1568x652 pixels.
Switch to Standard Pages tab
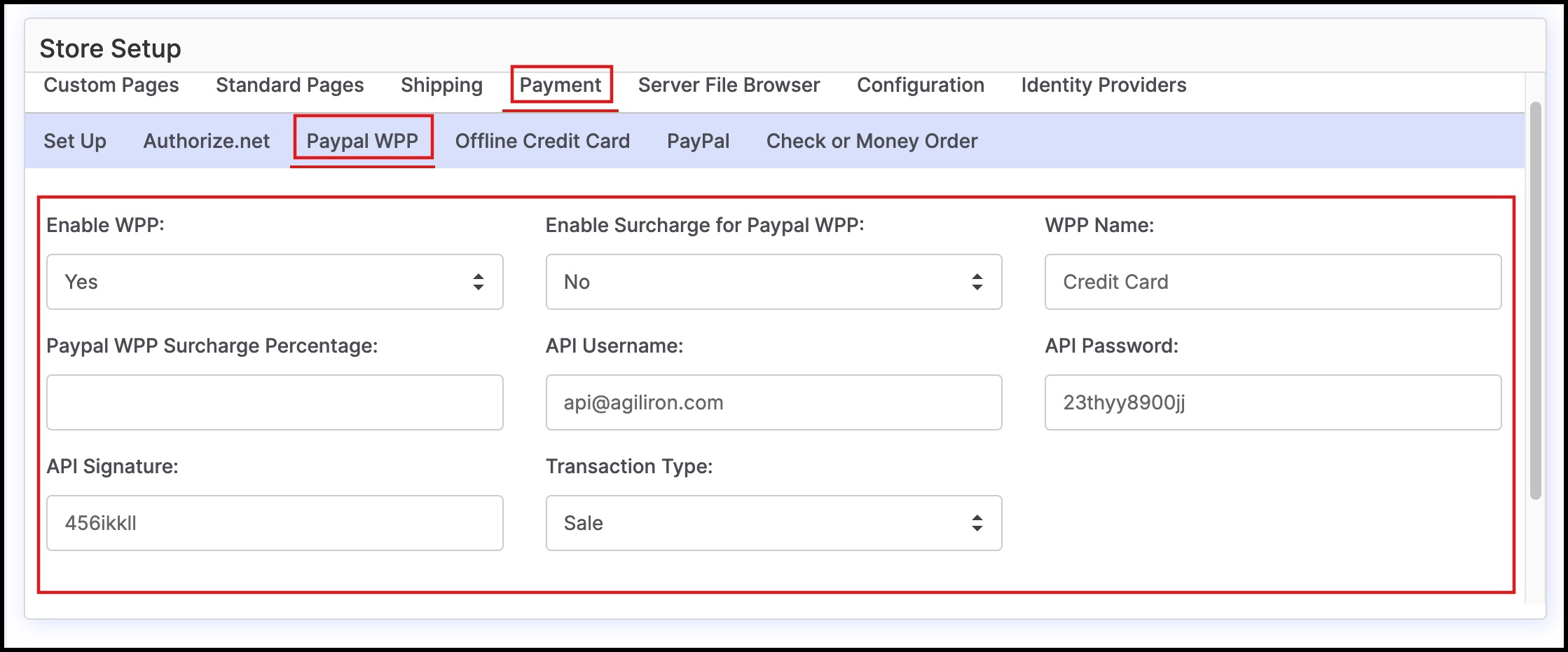tap(290, 86)
